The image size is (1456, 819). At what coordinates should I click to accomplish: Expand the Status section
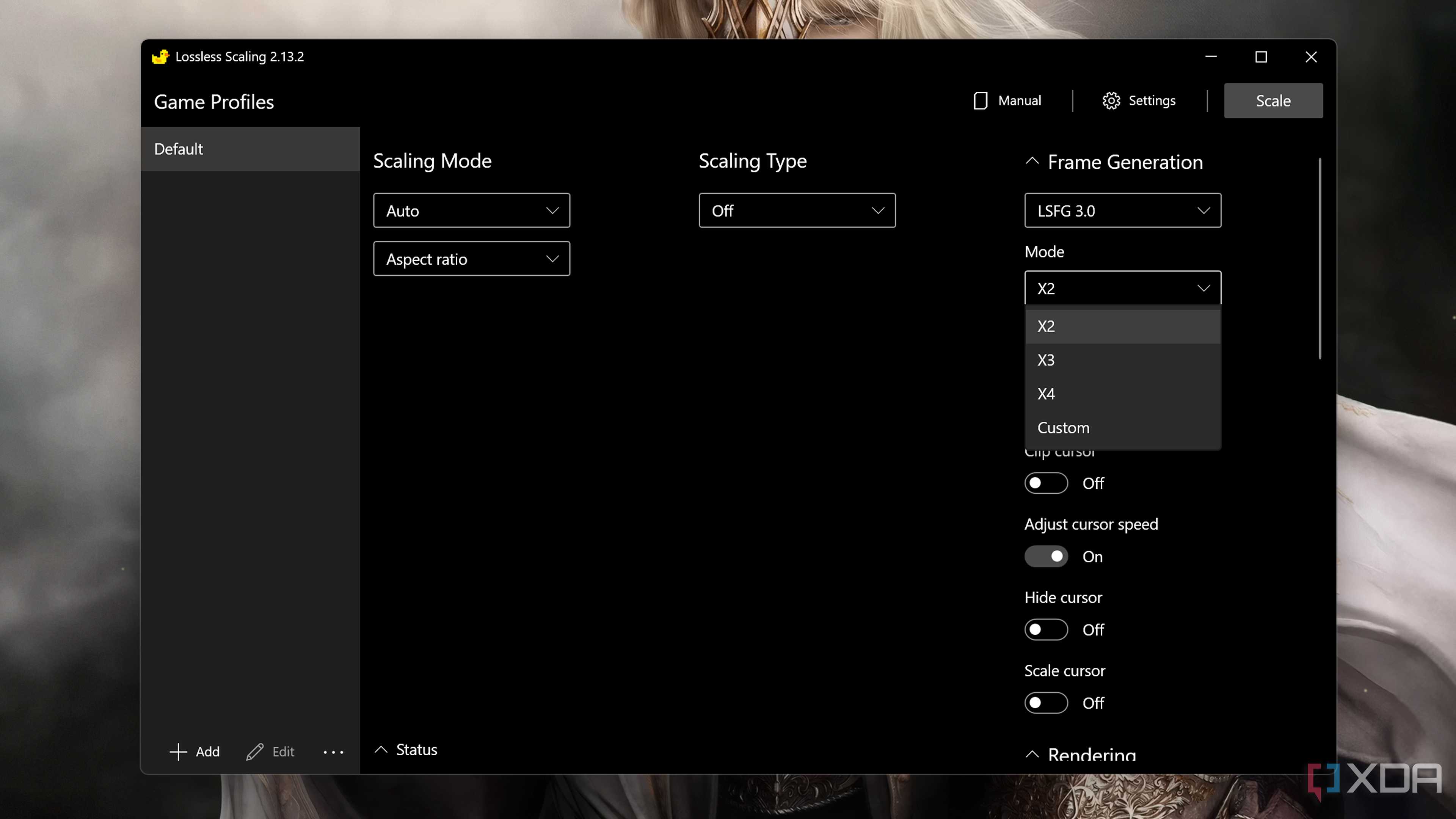coord(381,750)
